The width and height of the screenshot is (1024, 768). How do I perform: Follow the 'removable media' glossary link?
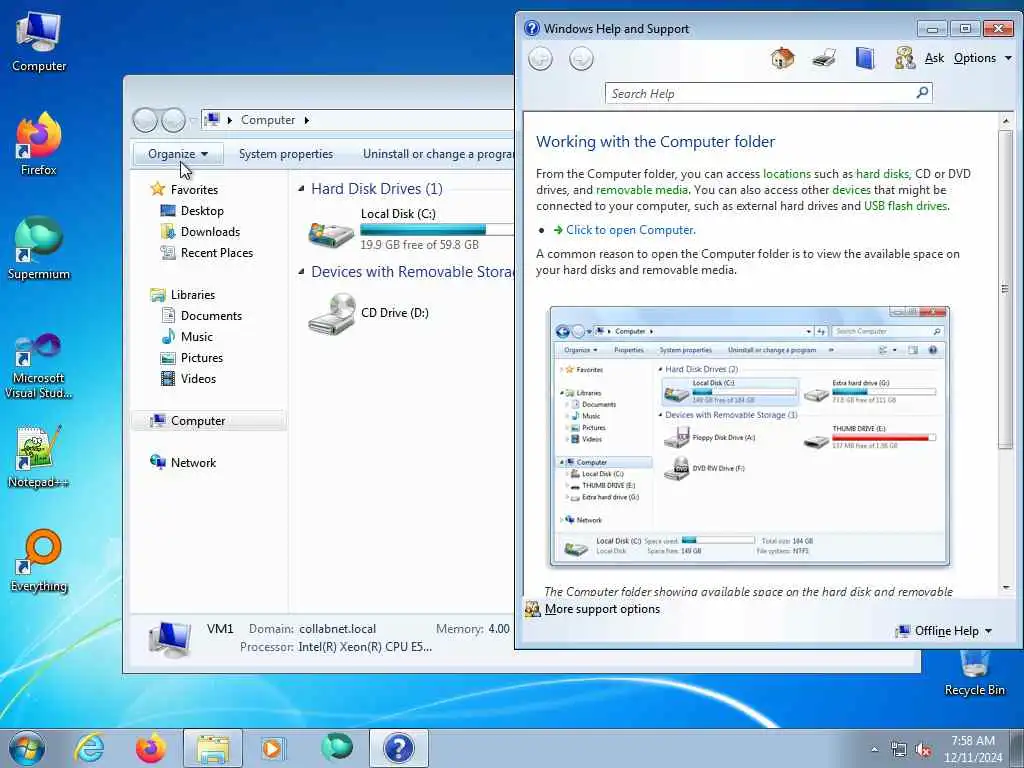pos(641,190)
